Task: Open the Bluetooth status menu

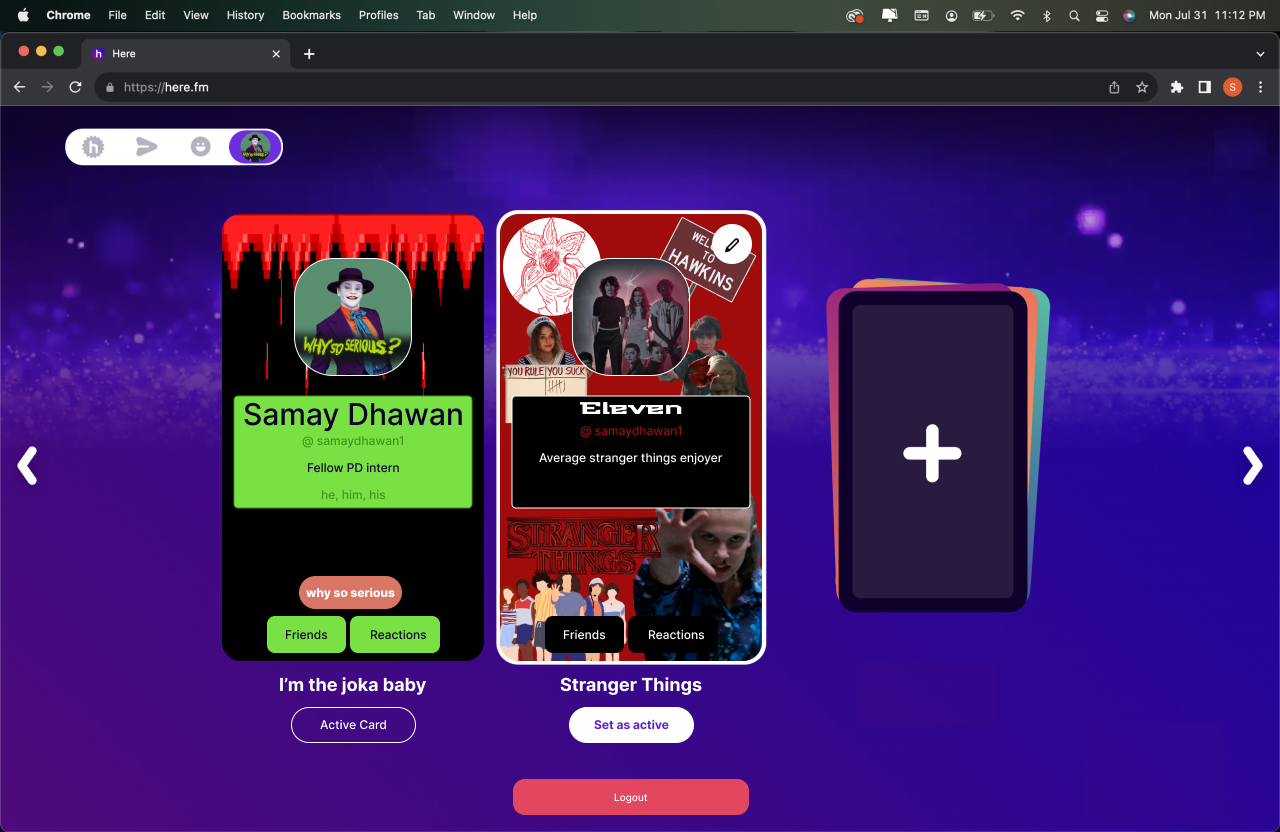Action: [x=1047, y=15]
